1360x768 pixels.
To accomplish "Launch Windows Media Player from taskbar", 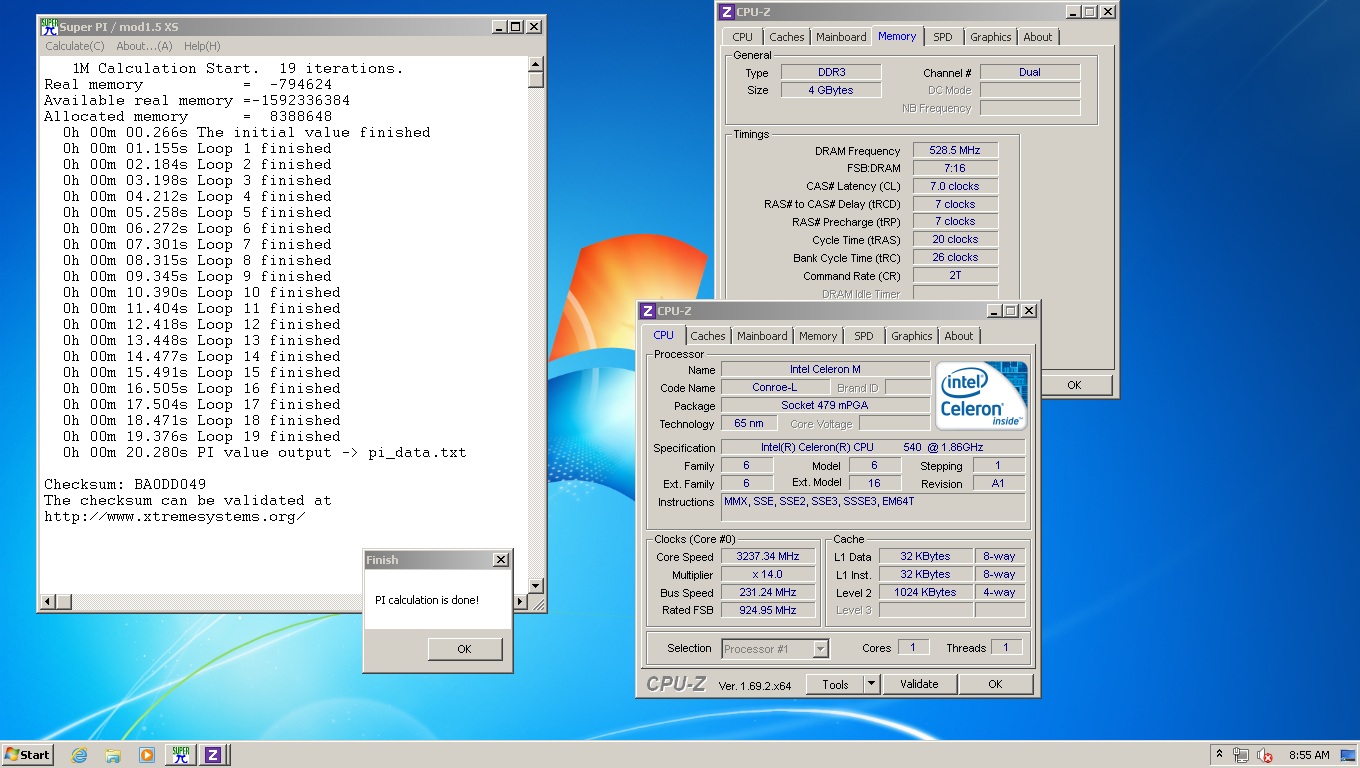I will [146, 755].
